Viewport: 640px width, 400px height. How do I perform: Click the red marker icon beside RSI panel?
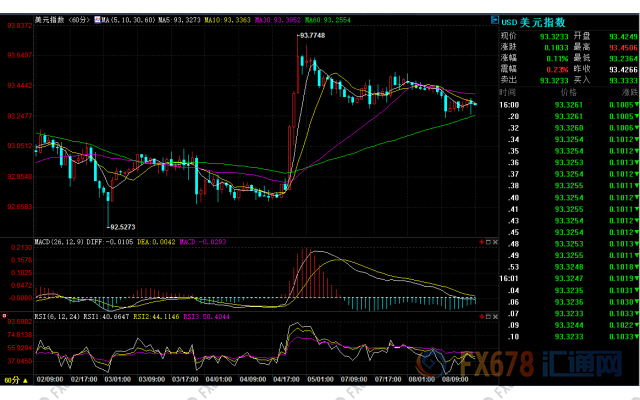click(4, 316)
